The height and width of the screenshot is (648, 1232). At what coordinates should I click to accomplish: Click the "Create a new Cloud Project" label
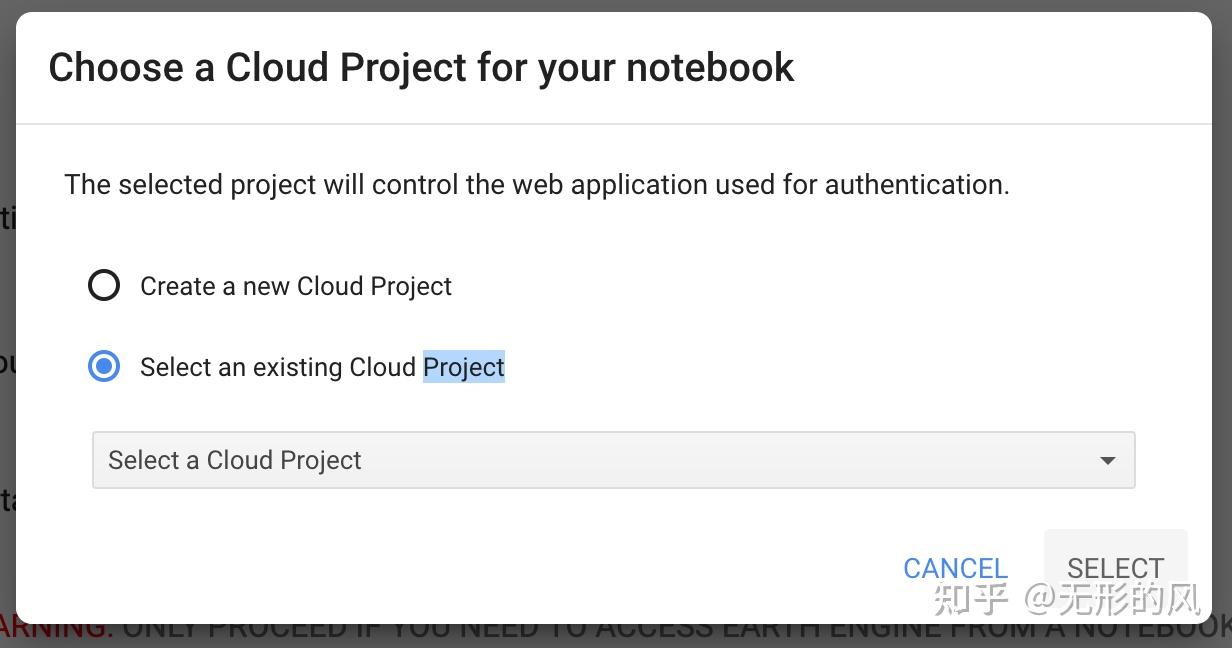pyautogui.click(x=296, y=287)
